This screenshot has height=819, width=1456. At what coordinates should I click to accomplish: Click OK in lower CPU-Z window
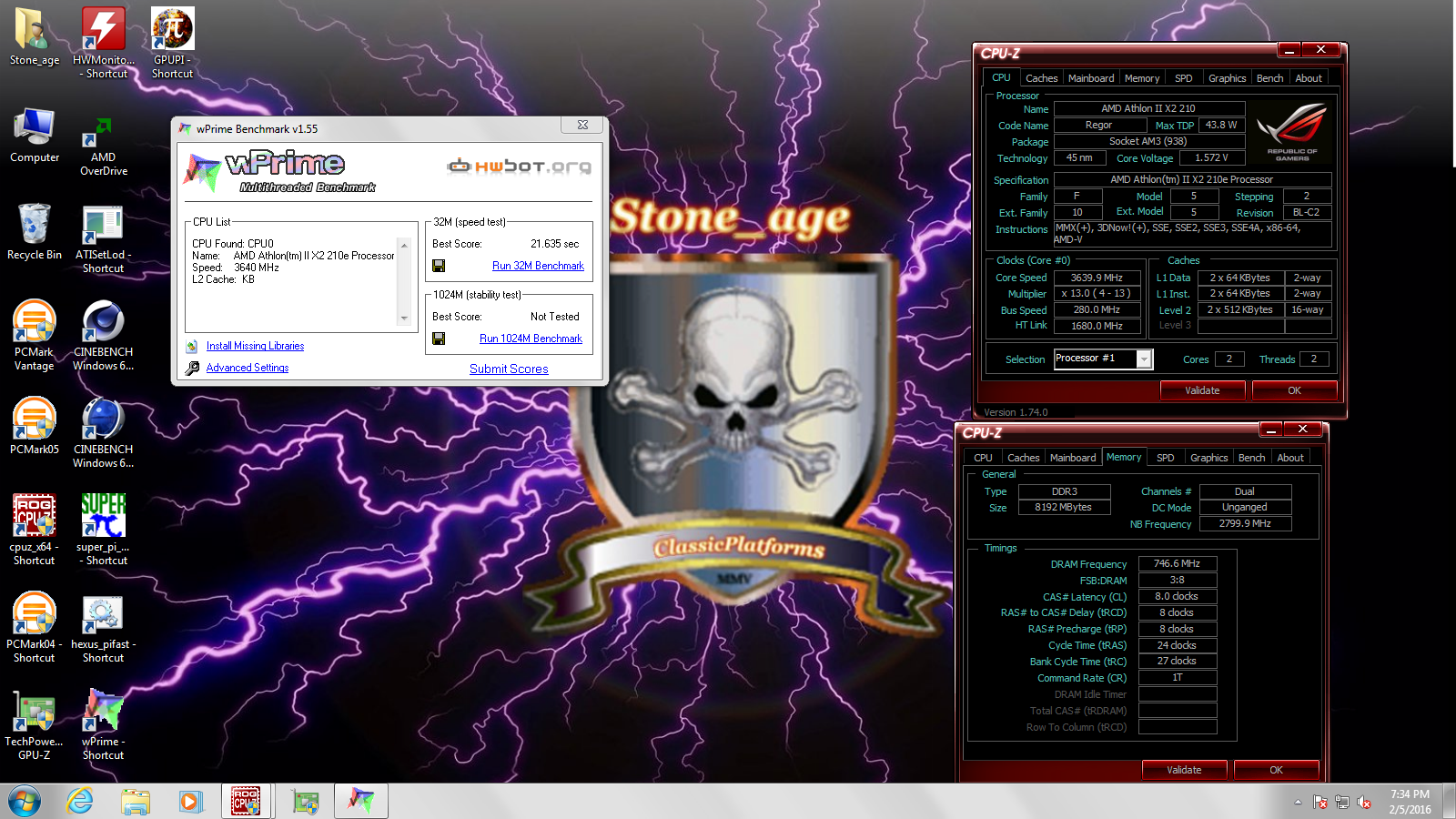1276,770
